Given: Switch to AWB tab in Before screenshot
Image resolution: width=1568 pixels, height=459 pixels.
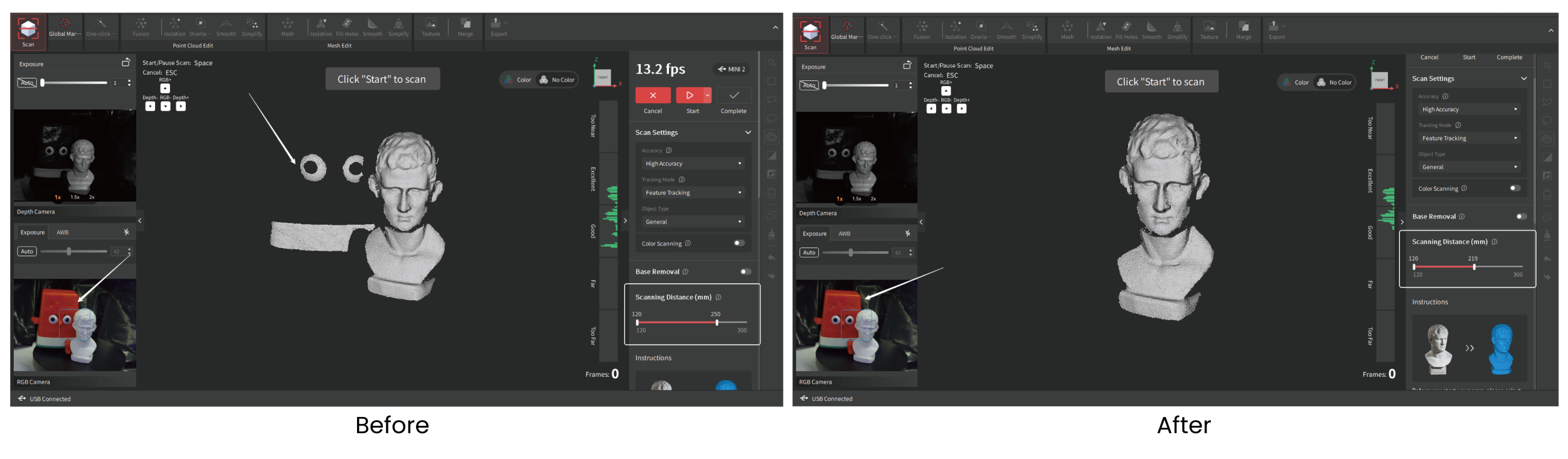Looking at the screenshot, I should 63,232.
